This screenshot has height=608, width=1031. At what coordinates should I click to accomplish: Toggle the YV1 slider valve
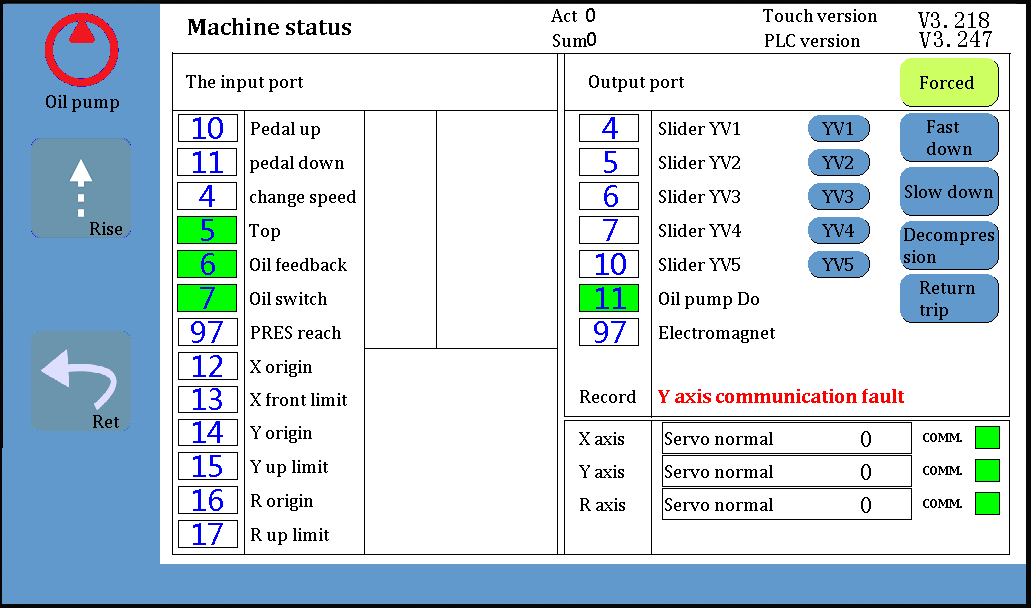pyautogui.click(x=838, y=129)
